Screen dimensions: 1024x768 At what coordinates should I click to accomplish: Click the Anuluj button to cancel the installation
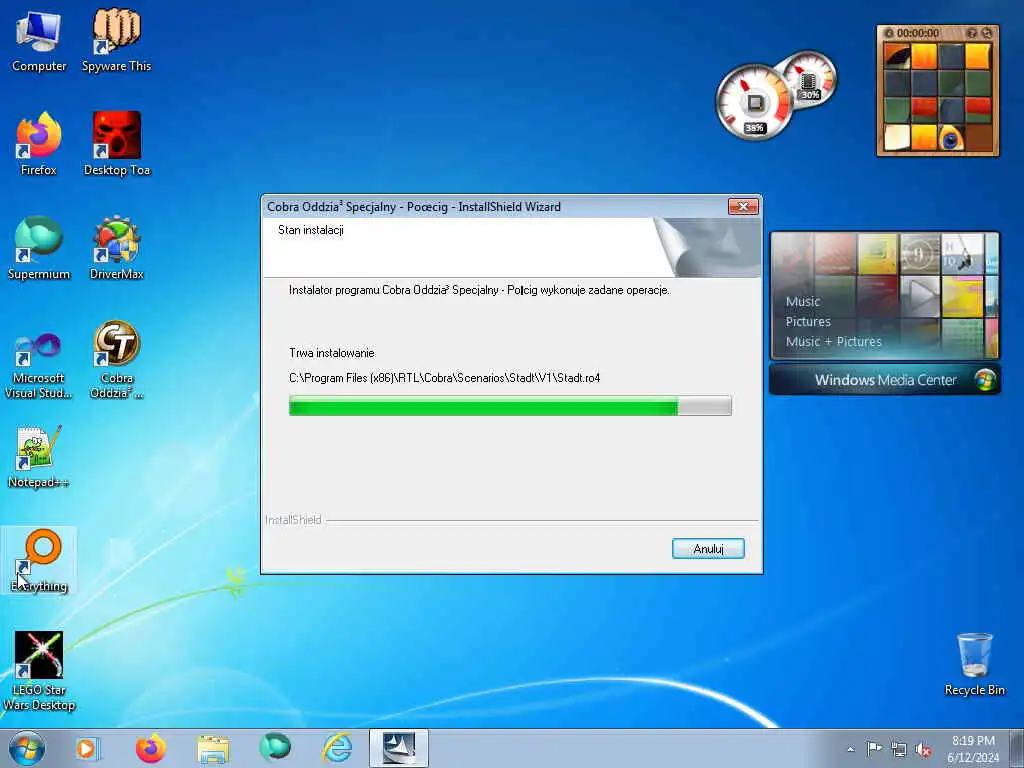708,549
